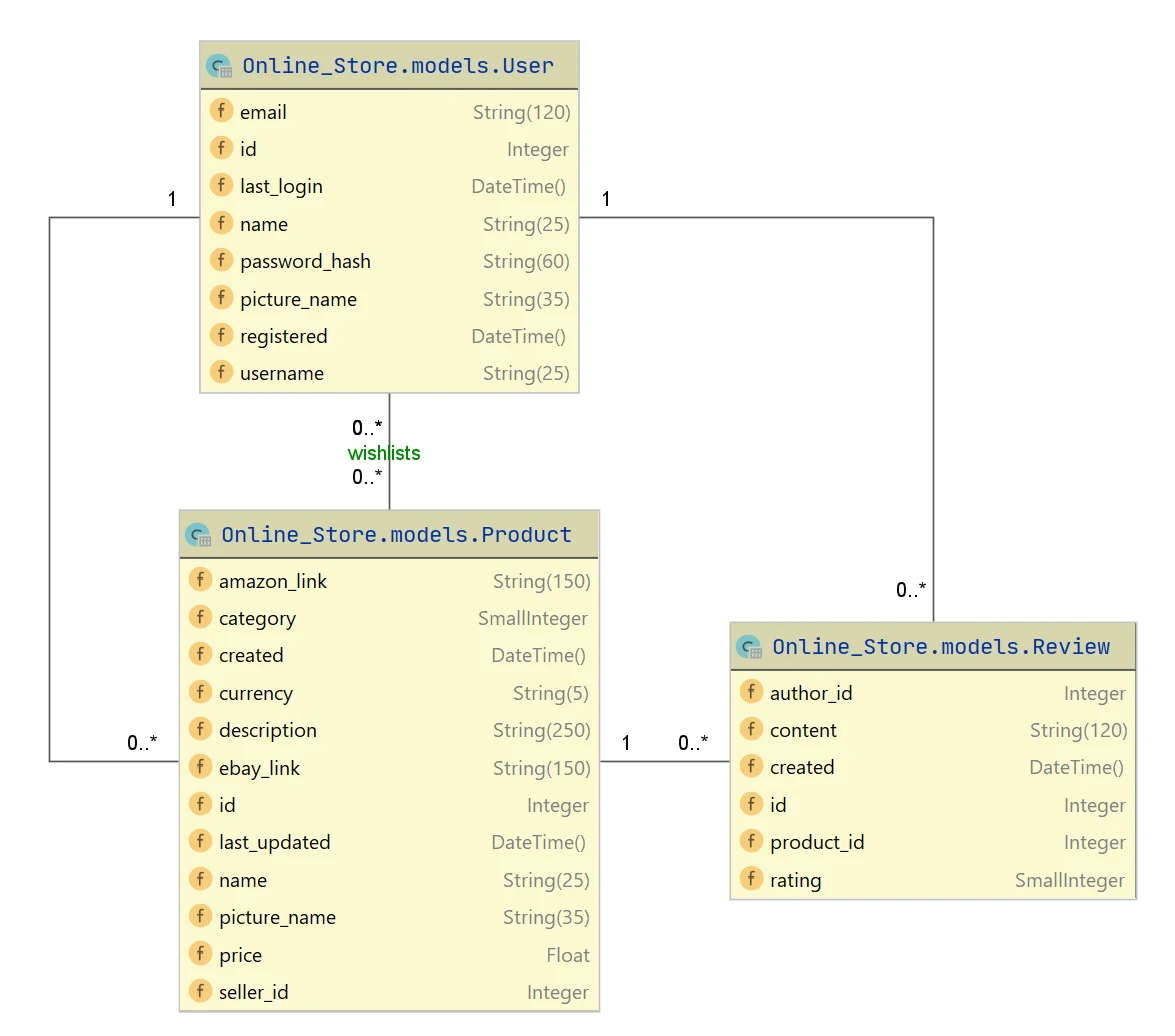Image resolution: width=1175 pixels, height=1036 pixels.
Task: Click the field icon next to author_id
Action: [751, 692]
